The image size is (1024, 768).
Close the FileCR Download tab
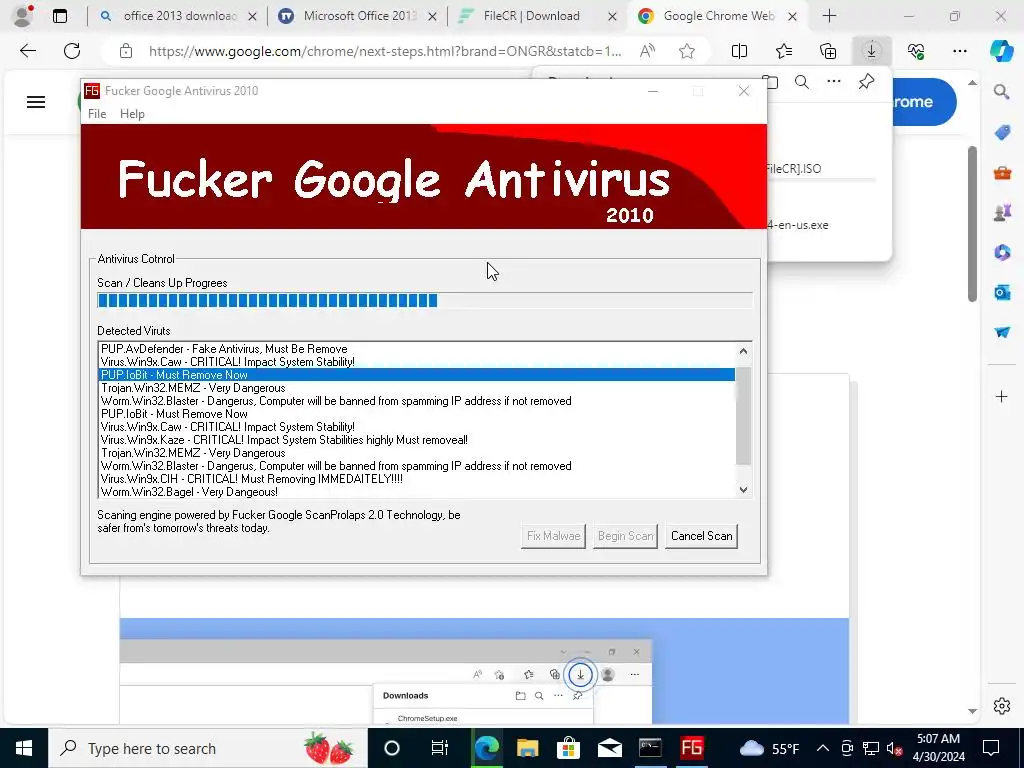(x=612, y=17)
